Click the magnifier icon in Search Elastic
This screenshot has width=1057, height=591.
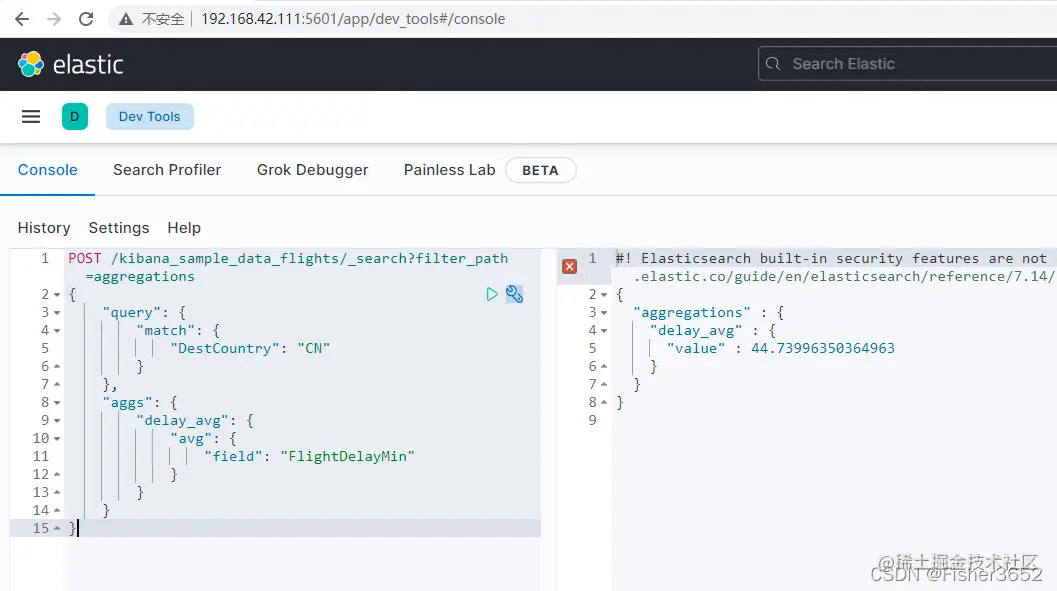tap(773, 64)
